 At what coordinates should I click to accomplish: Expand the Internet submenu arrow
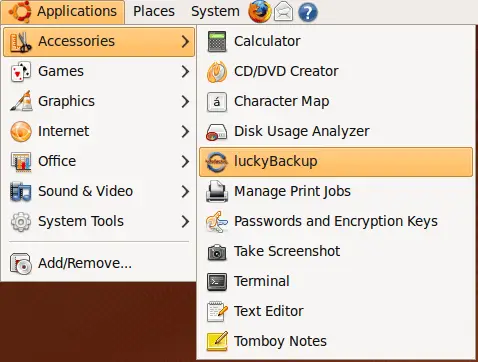pos(185,131)
